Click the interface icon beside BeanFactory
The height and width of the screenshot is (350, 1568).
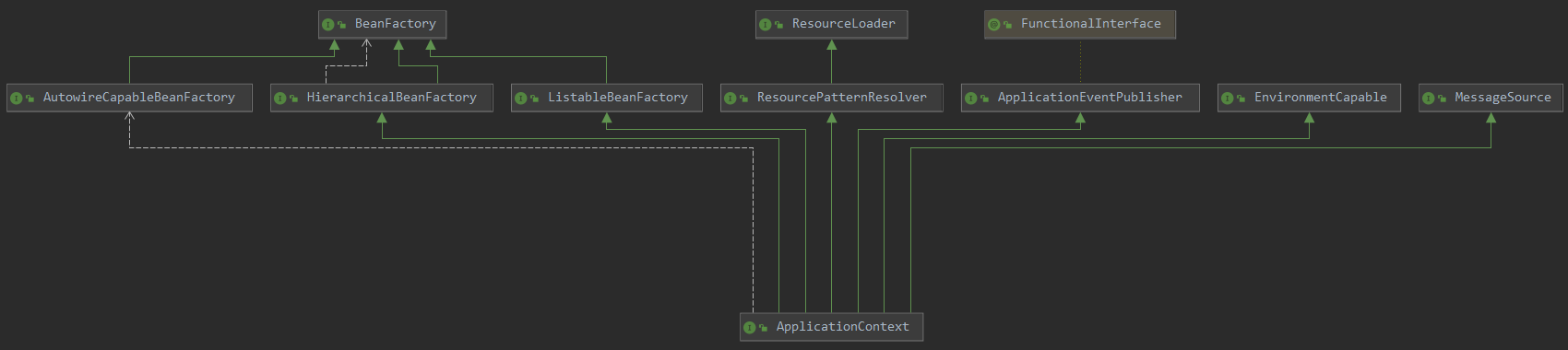click(x=328, y=25)
